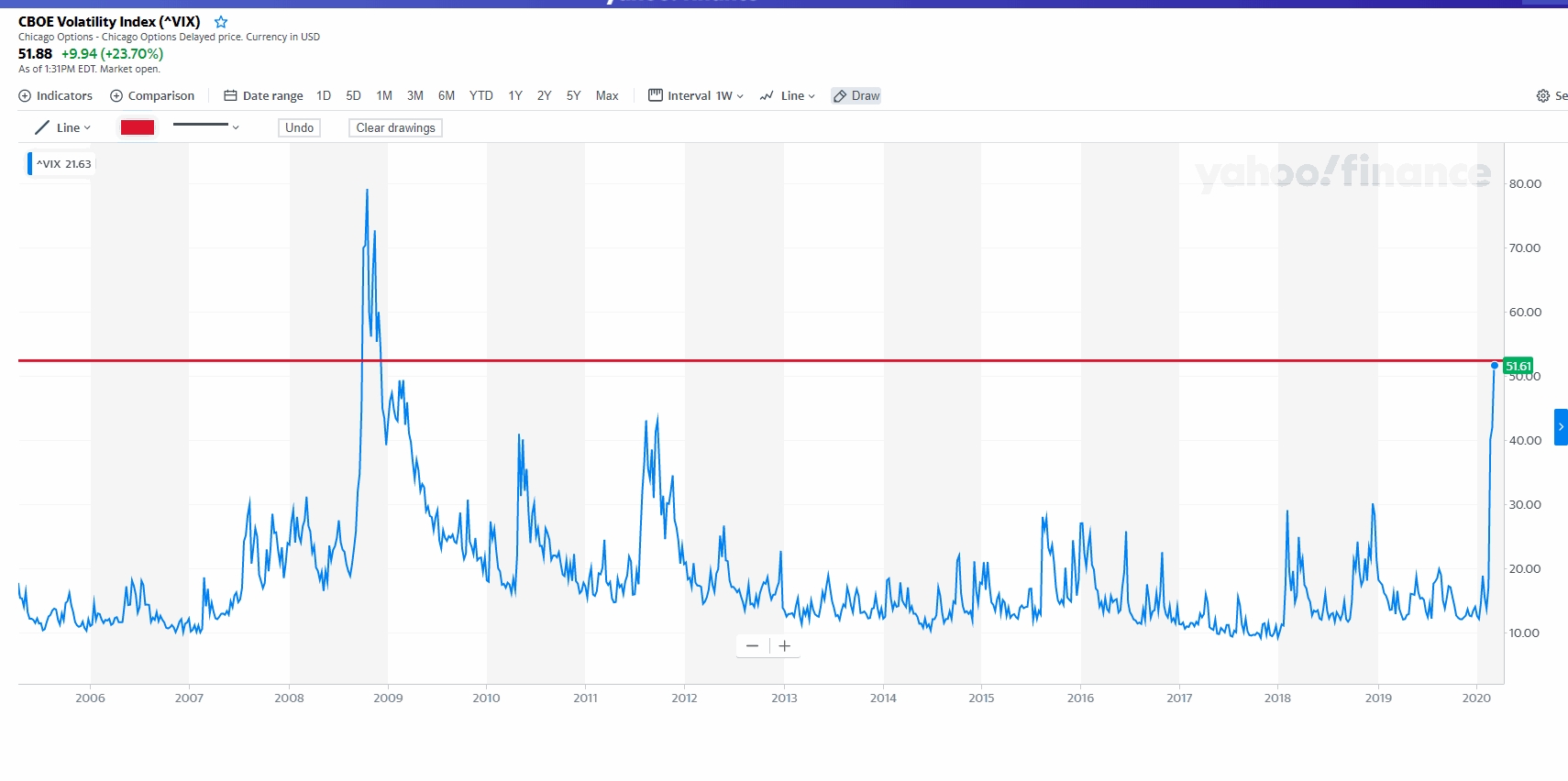
Task: Expand the blue side panel arrow
Action: pyautogui.click(x=1561, y=427)
